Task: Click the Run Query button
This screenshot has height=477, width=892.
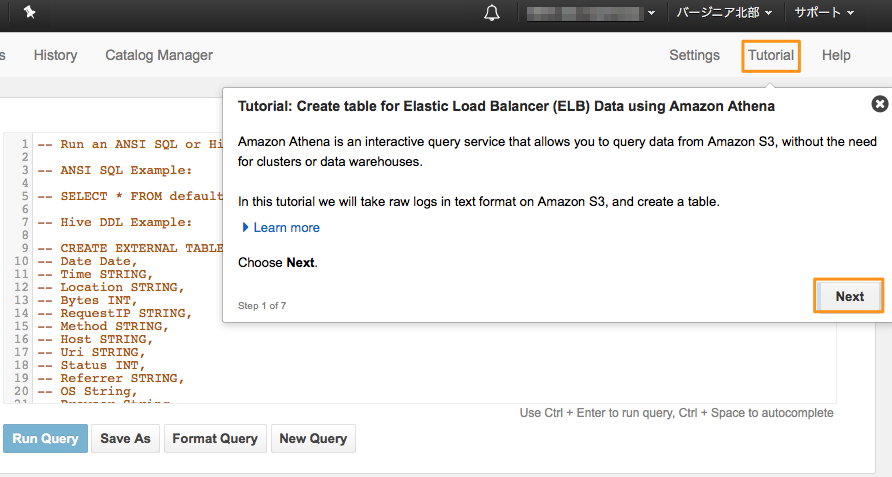Action: point(46,438)
